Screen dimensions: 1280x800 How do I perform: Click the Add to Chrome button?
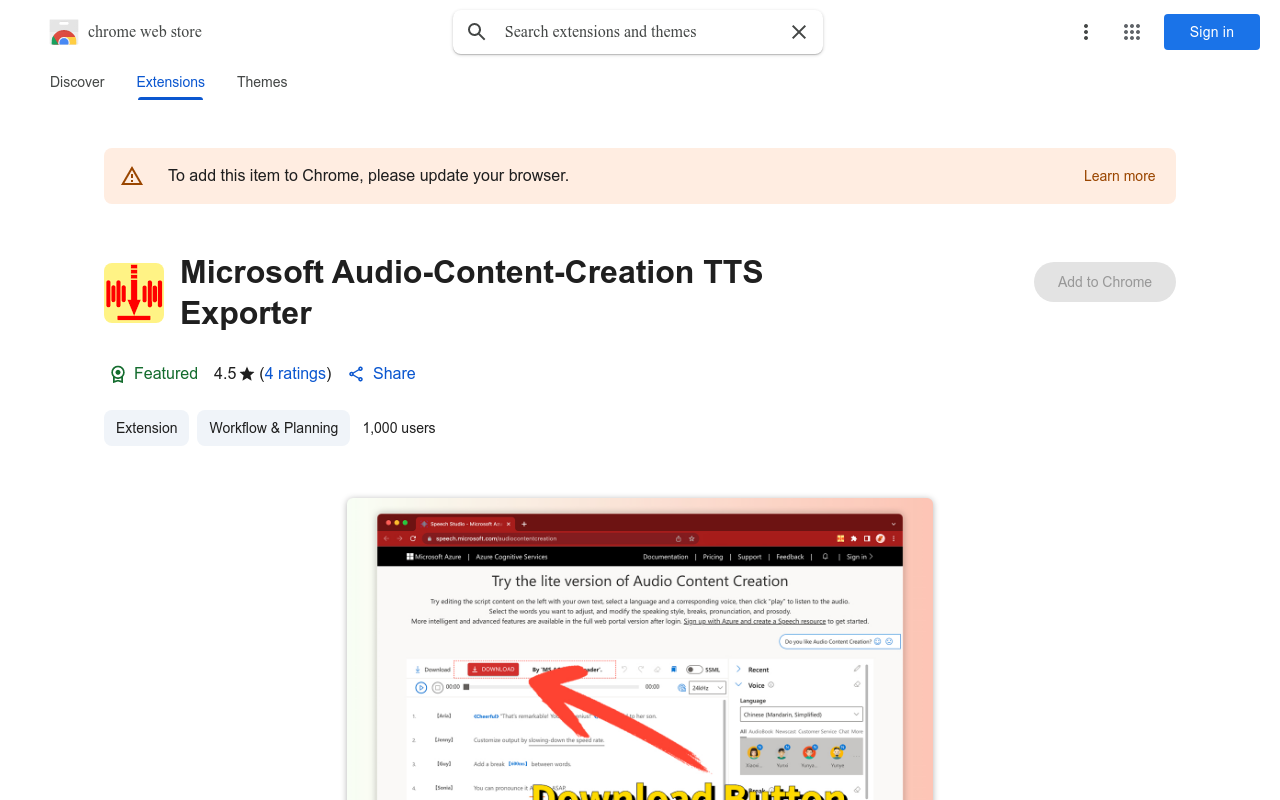(1105, 282)
